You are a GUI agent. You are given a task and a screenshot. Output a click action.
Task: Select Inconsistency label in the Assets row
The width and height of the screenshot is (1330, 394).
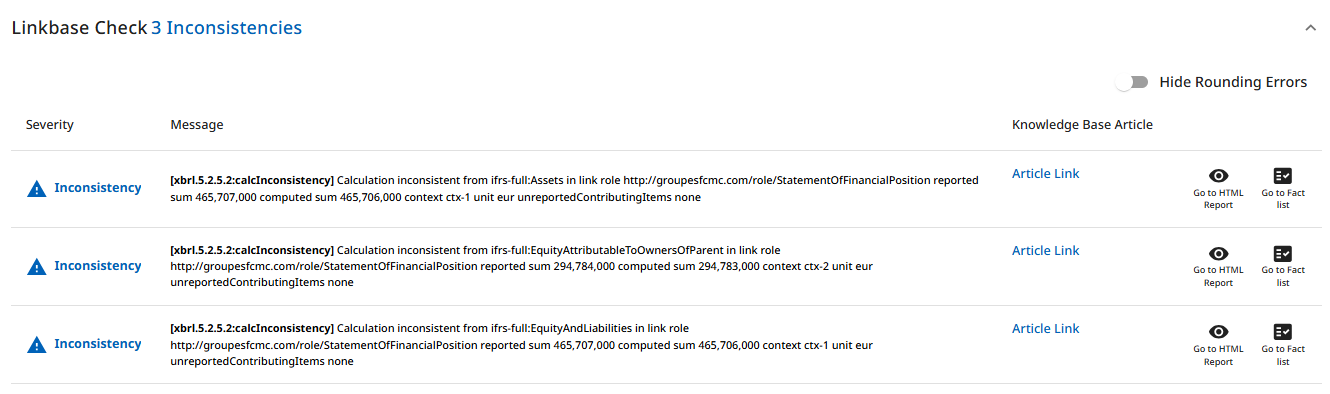98,188
